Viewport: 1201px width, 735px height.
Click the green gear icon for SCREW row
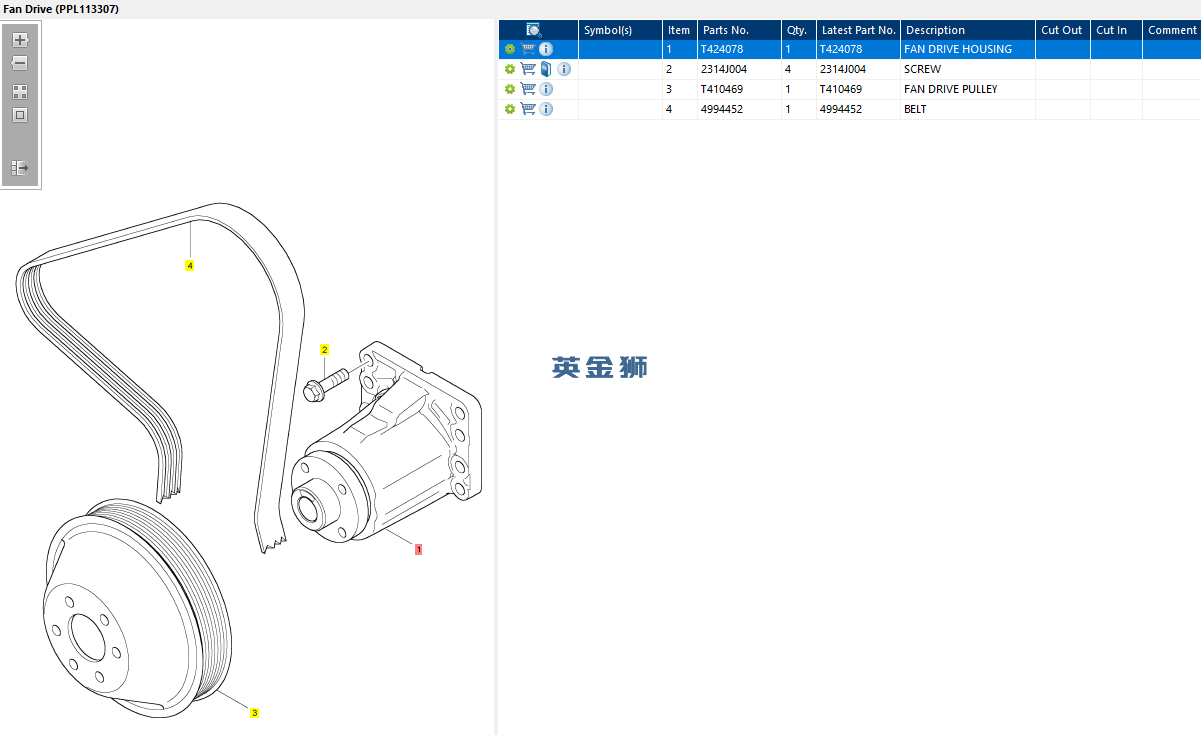click(510, 69)
